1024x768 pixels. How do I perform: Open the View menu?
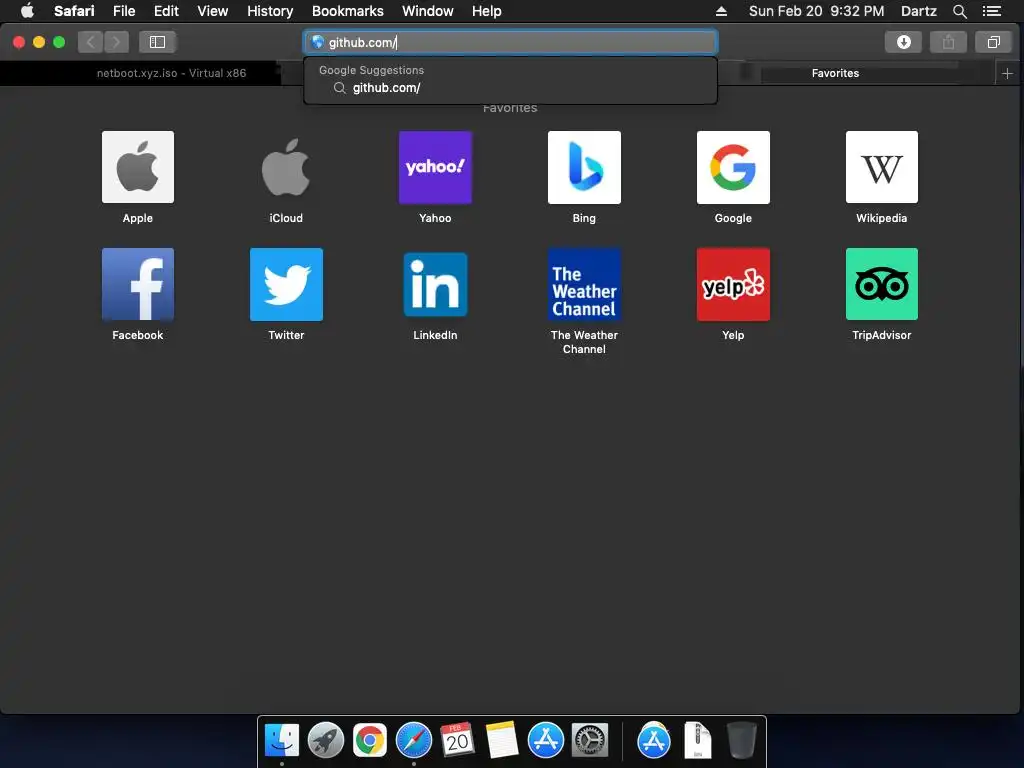(212, 11)
